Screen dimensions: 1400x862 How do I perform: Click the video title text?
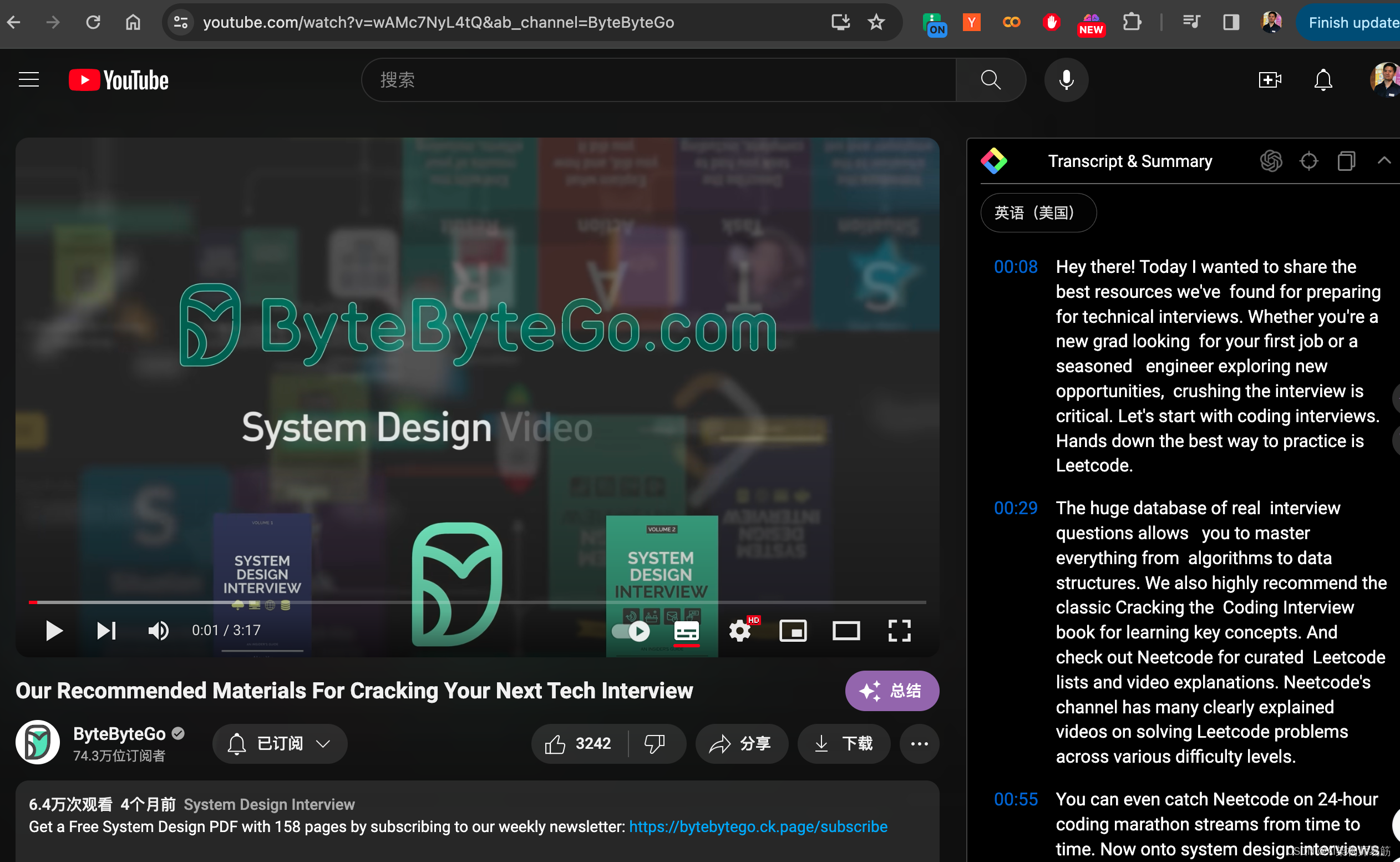(354, 691)
